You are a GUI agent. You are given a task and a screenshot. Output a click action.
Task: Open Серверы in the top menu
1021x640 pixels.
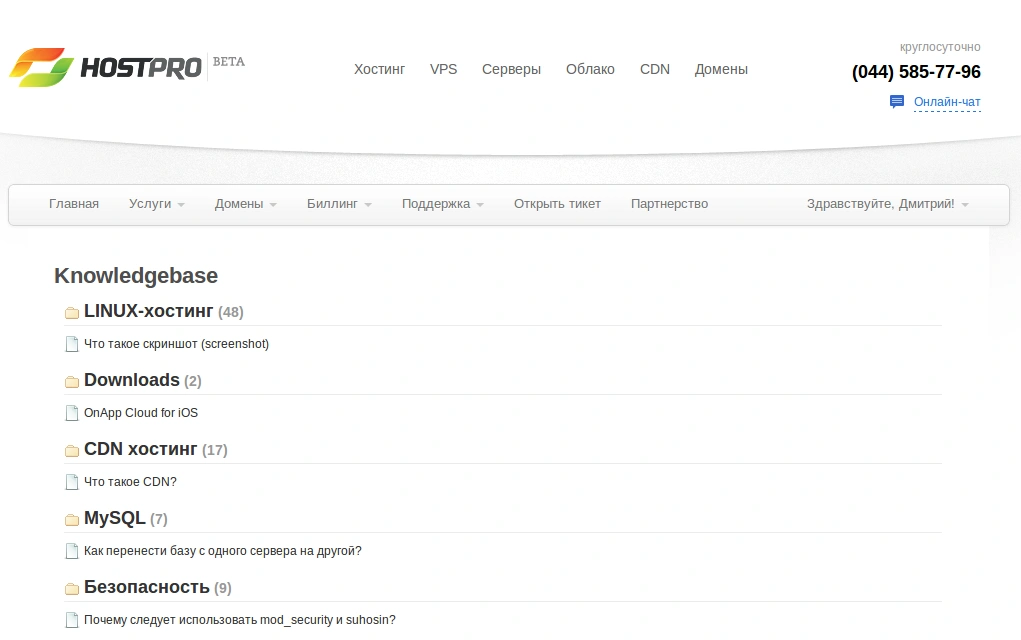511,69
